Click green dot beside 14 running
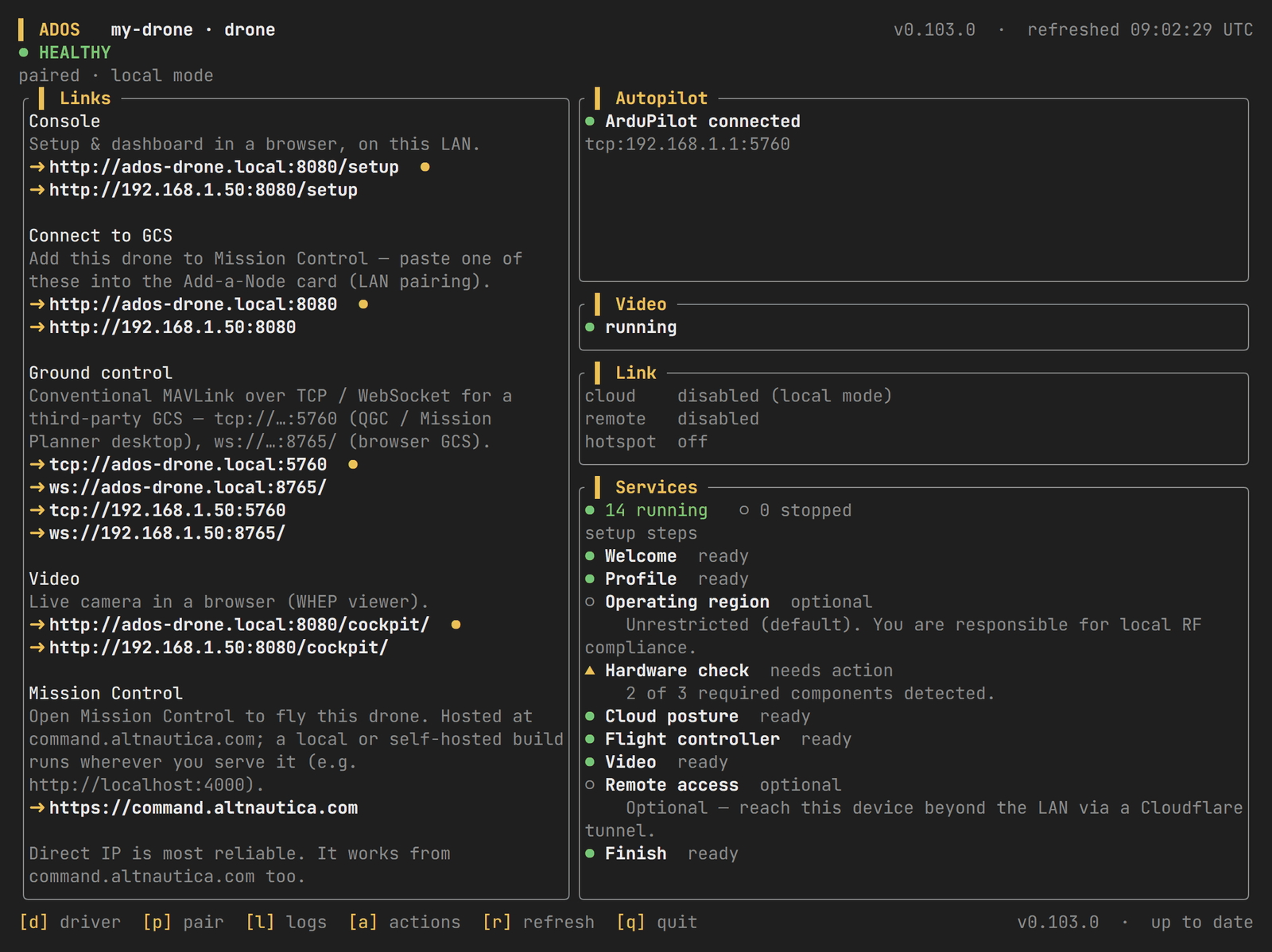This screenshot has height=952, width=1272. tap(590, 510)
